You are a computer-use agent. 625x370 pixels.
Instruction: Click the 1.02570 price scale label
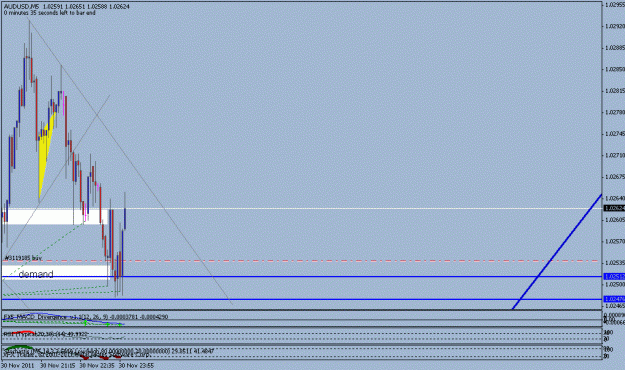(615, 242)
